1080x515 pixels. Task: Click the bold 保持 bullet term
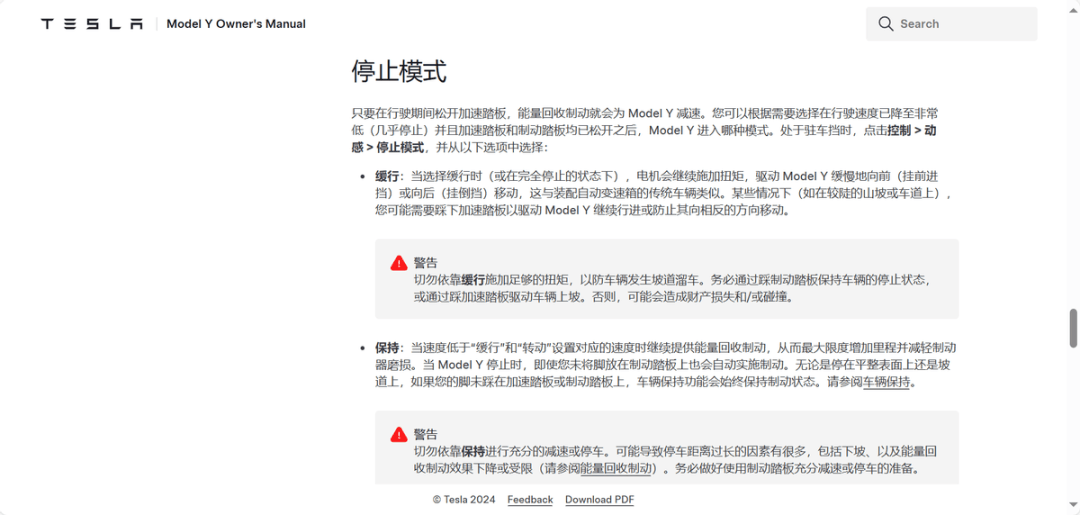387,348
